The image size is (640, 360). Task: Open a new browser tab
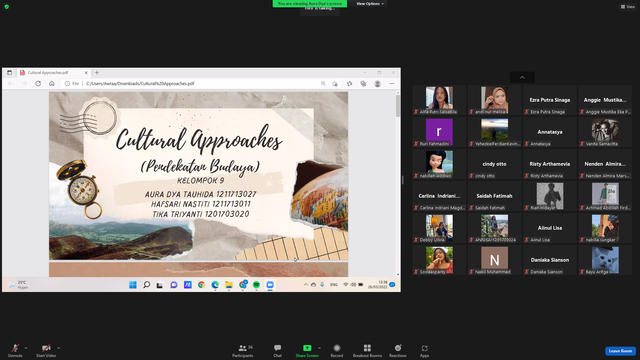coord(97,73)
